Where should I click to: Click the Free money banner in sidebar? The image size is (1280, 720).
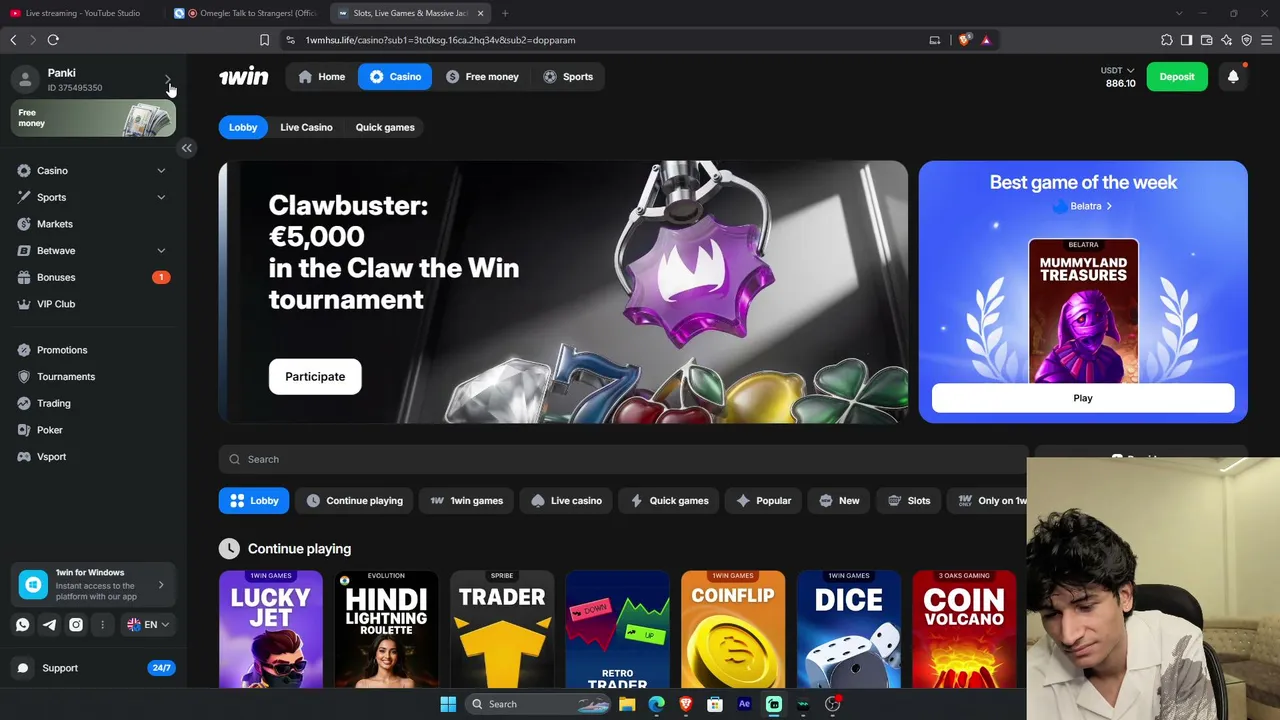click(93, 118)
